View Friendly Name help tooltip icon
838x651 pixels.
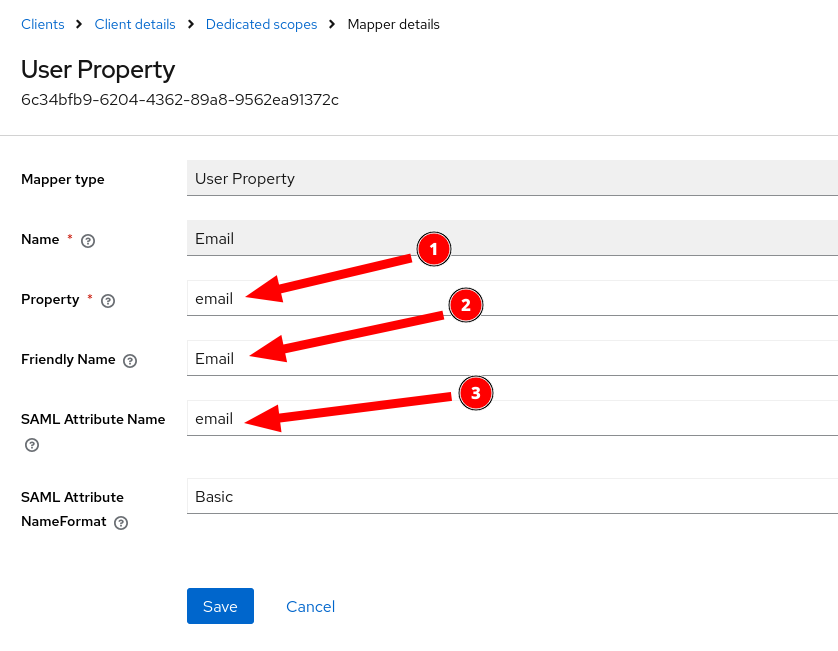(x=130, y=360)
